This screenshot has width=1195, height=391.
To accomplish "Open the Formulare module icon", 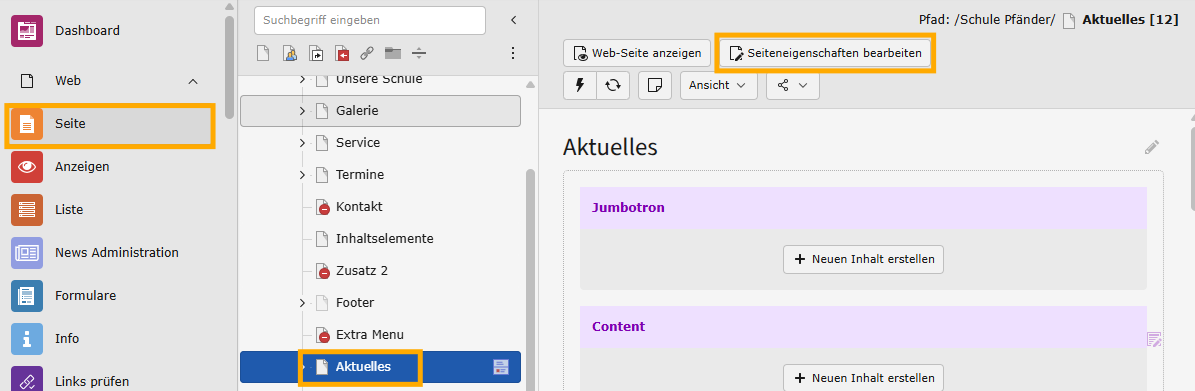I will [27, 296].
